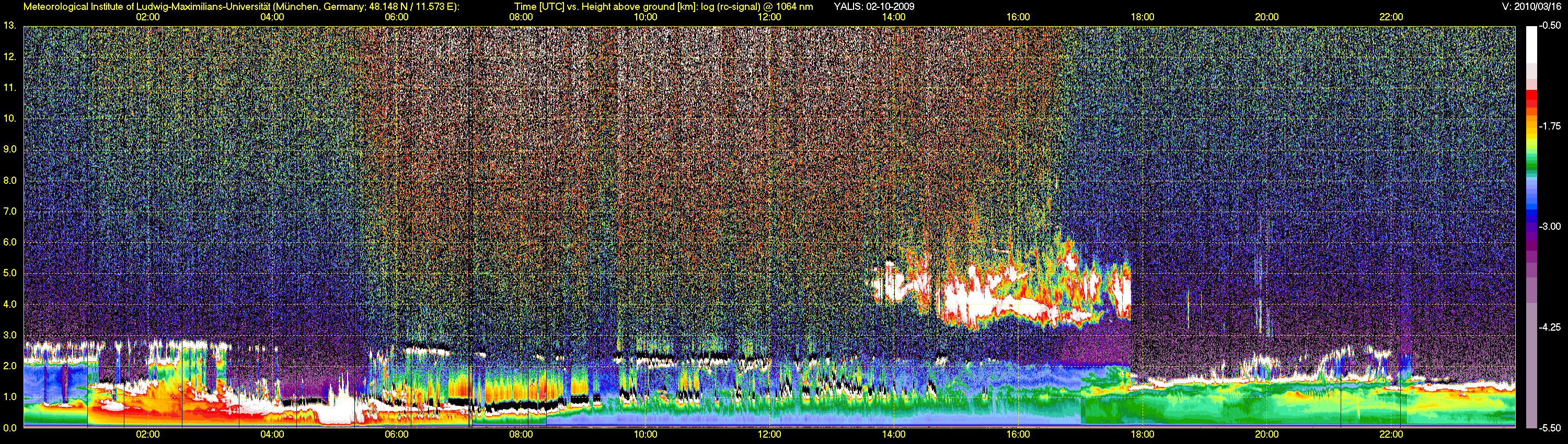Select the 16:00 label on the bottom time axis
This screenshot has width=1568, height=444.
point(1018,434)
